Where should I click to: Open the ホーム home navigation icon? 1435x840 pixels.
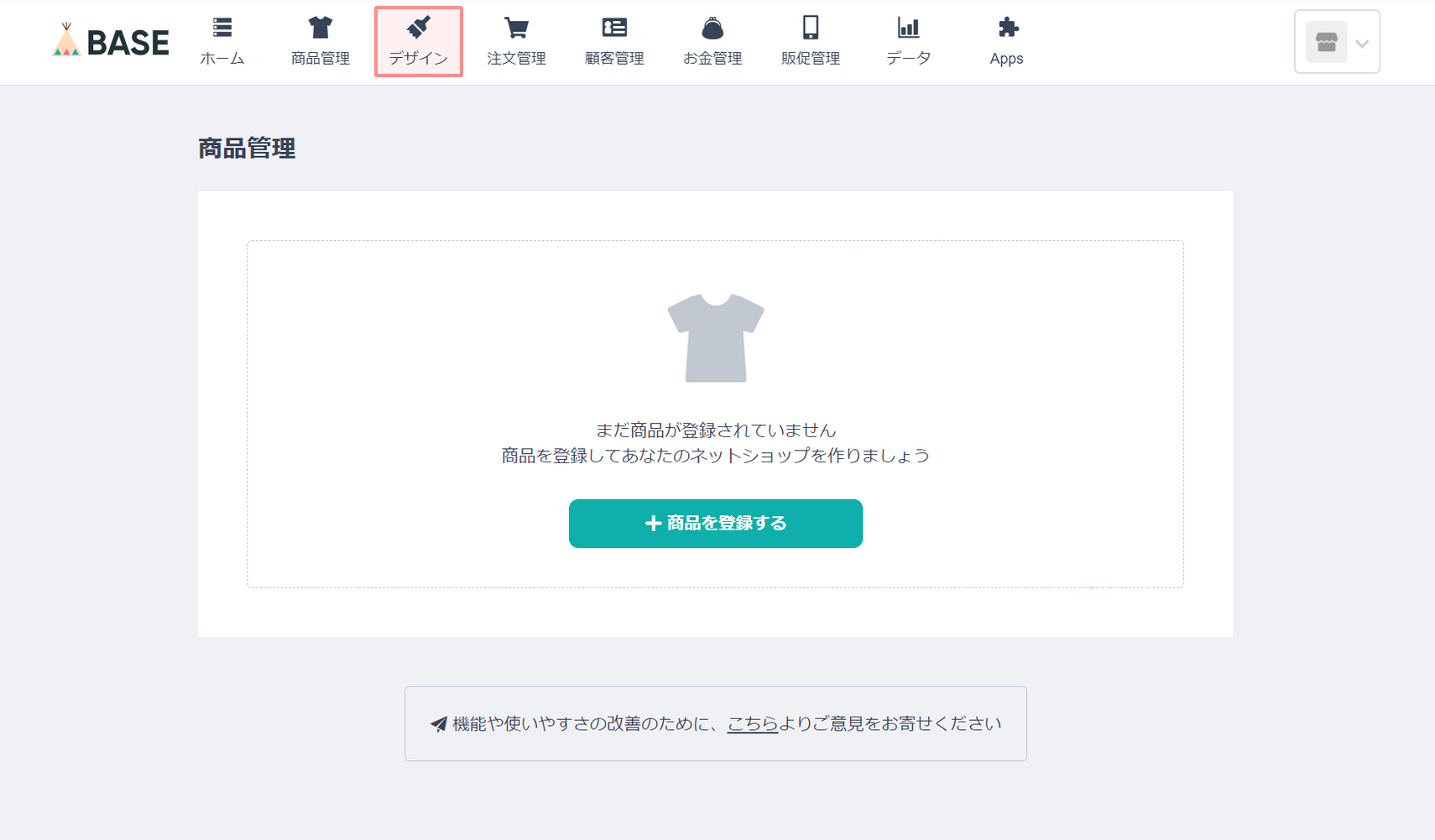pos(222,26)
